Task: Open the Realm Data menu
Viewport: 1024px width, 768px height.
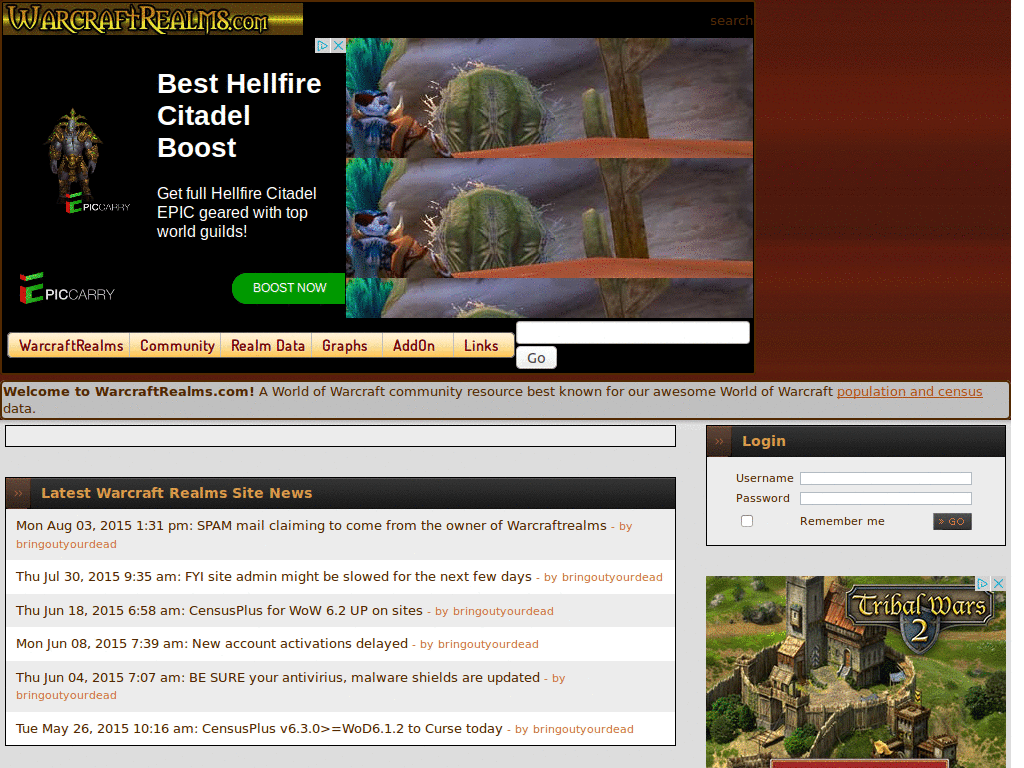Action: pyautogui.click(x=268, y=345)
